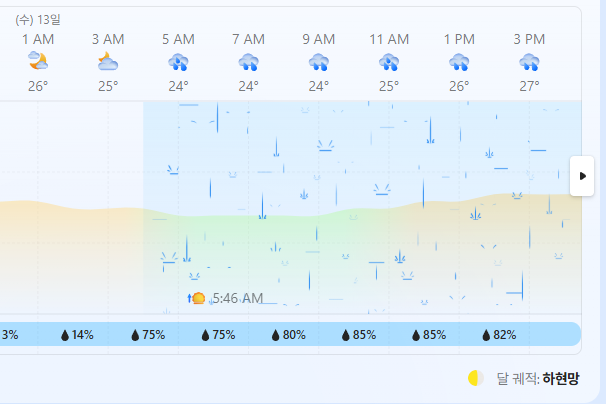Select the 80% precipitation chance entry
The height and width of the screenshot is (404, 606).
[289, 335]
